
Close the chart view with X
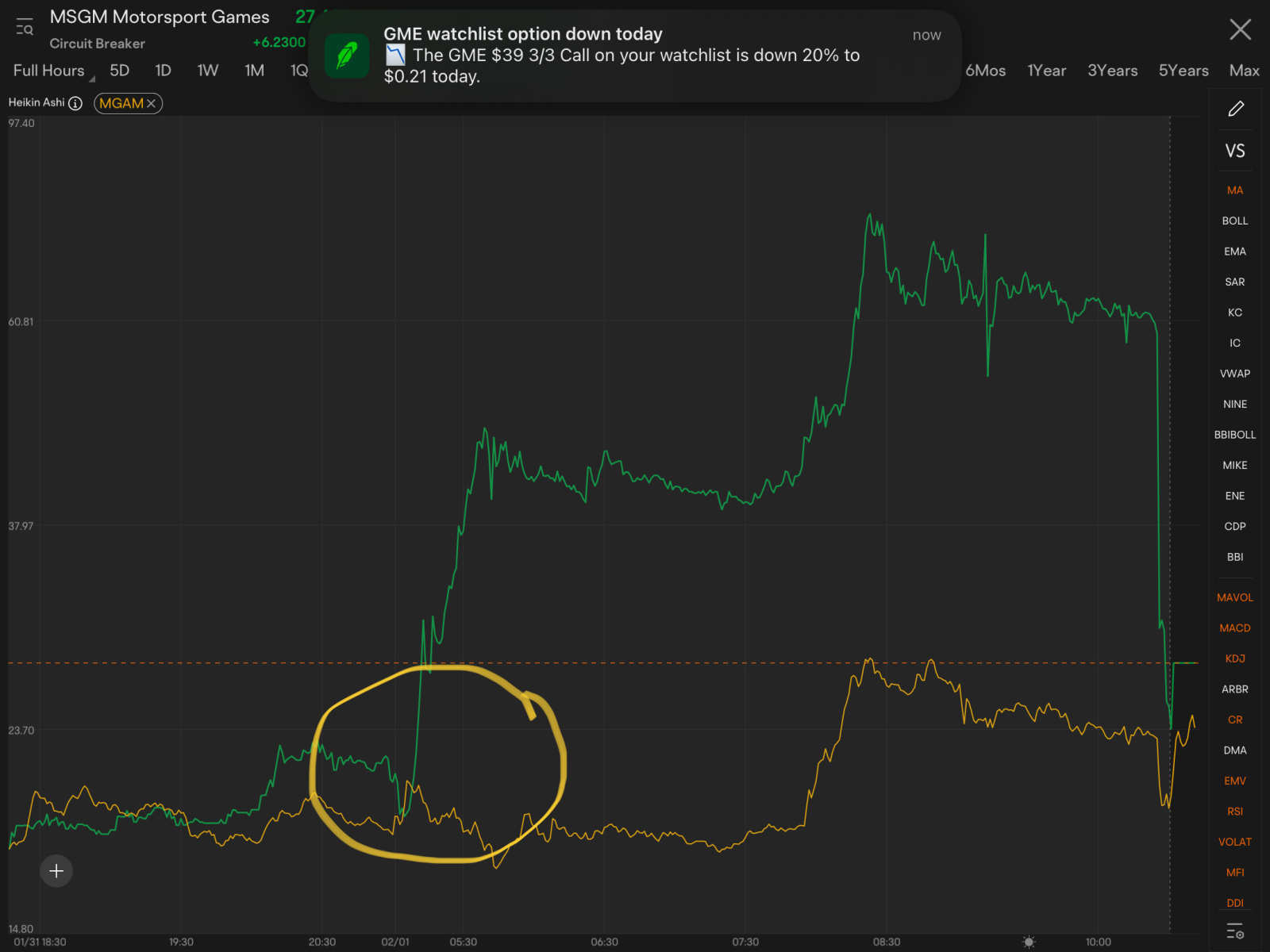tap(1240, 30)
